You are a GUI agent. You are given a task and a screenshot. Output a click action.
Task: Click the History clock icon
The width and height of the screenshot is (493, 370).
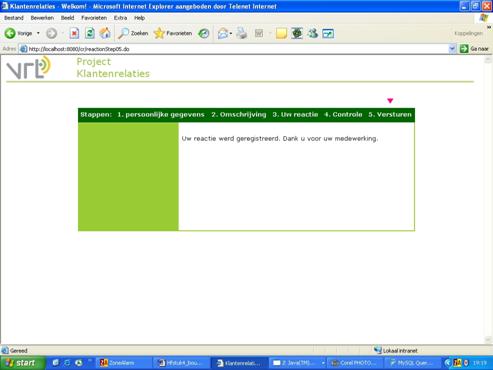(x=204, y=33)
